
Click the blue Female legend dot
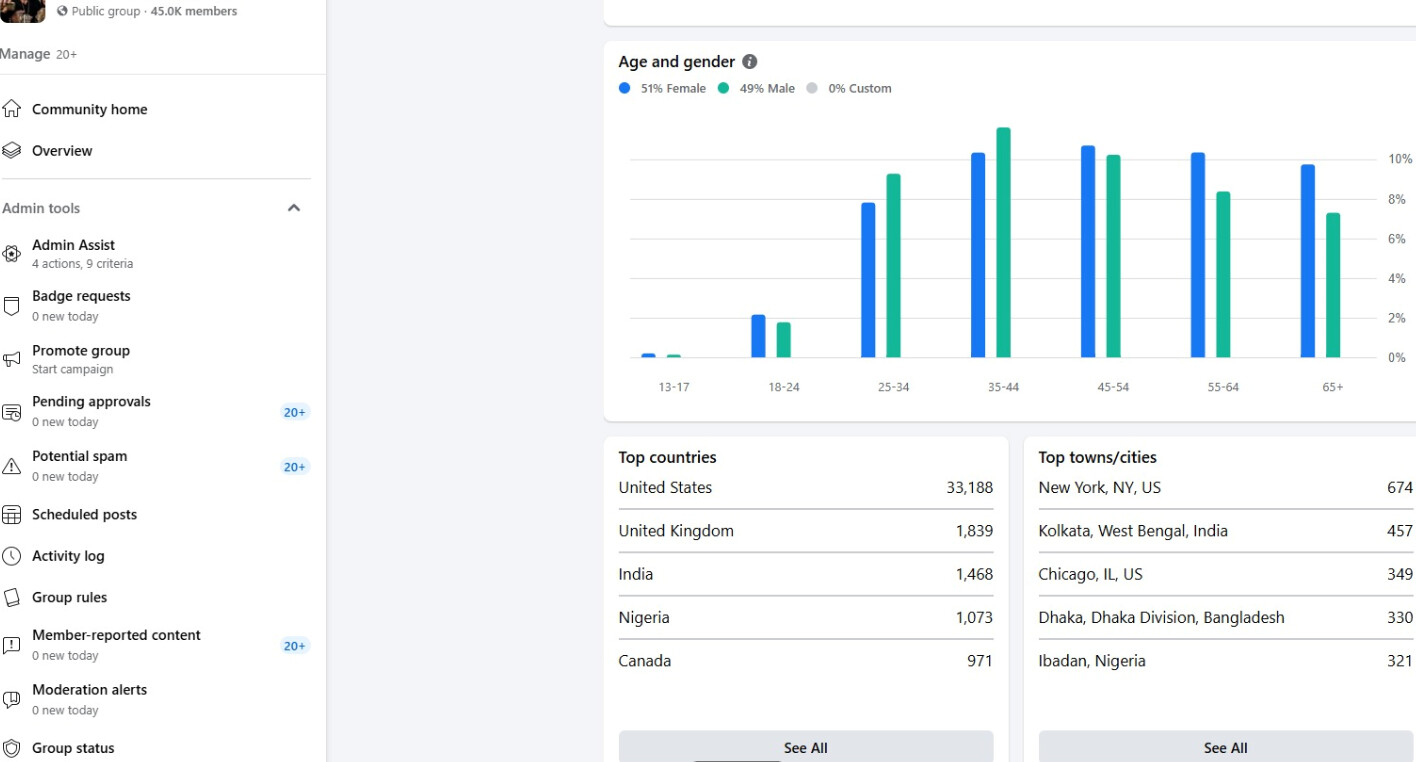[x=625, y=88]
